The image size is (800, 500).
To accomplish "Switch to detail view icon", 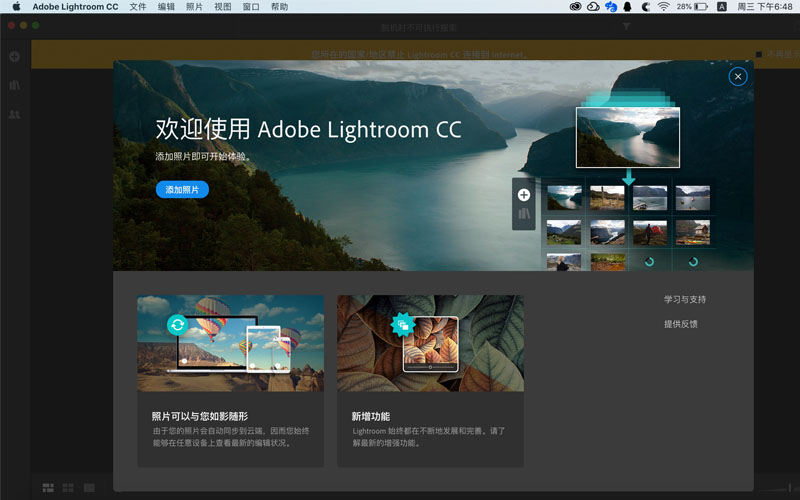I will (x=89, y=488).
